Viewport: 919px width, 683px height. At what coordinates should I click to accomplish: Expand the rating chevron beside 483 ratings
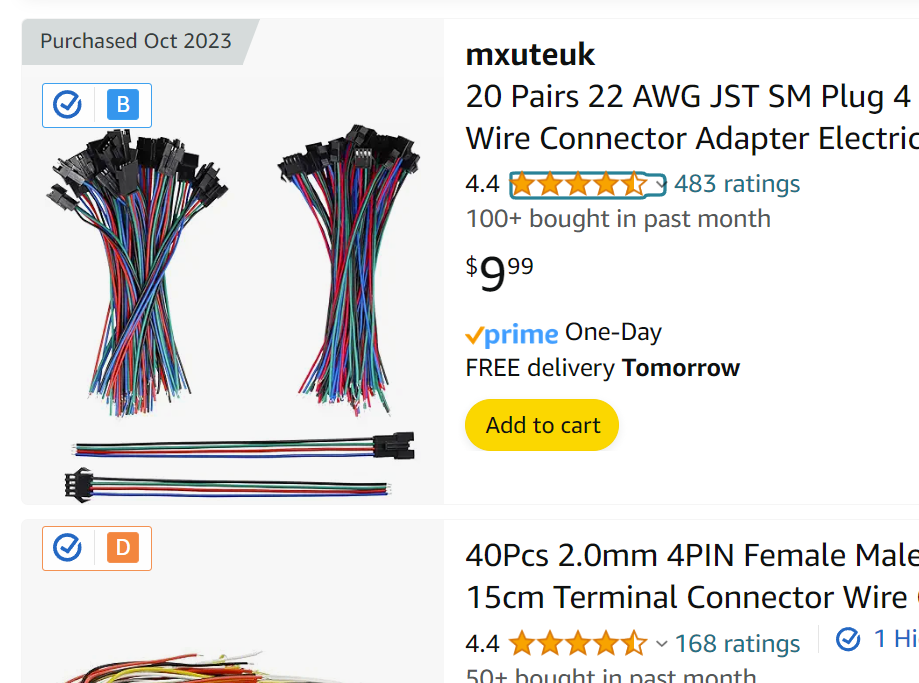pos(660,184)
